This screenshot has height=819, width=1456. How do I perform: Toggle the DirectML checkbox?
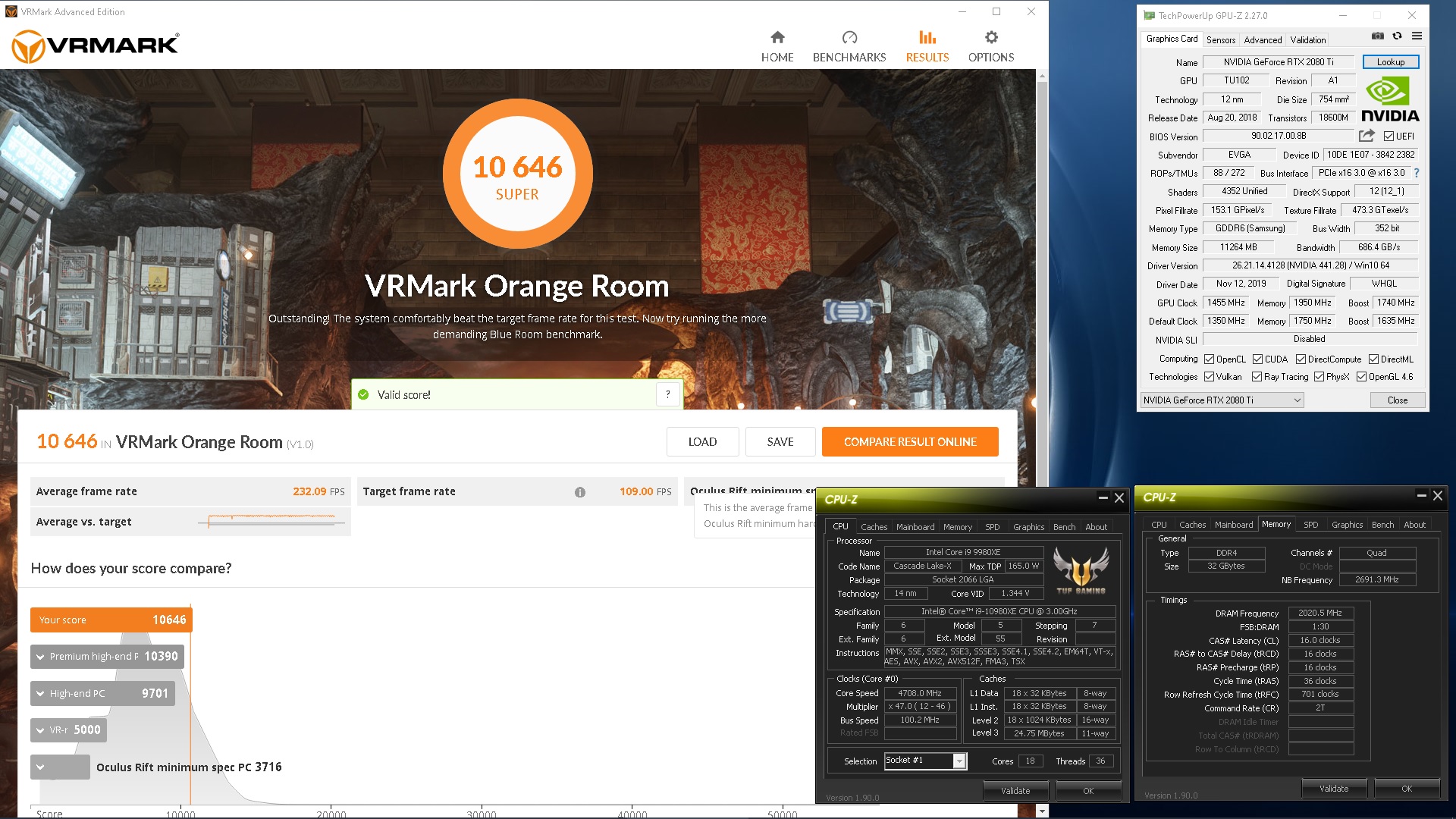[1373, 359]
